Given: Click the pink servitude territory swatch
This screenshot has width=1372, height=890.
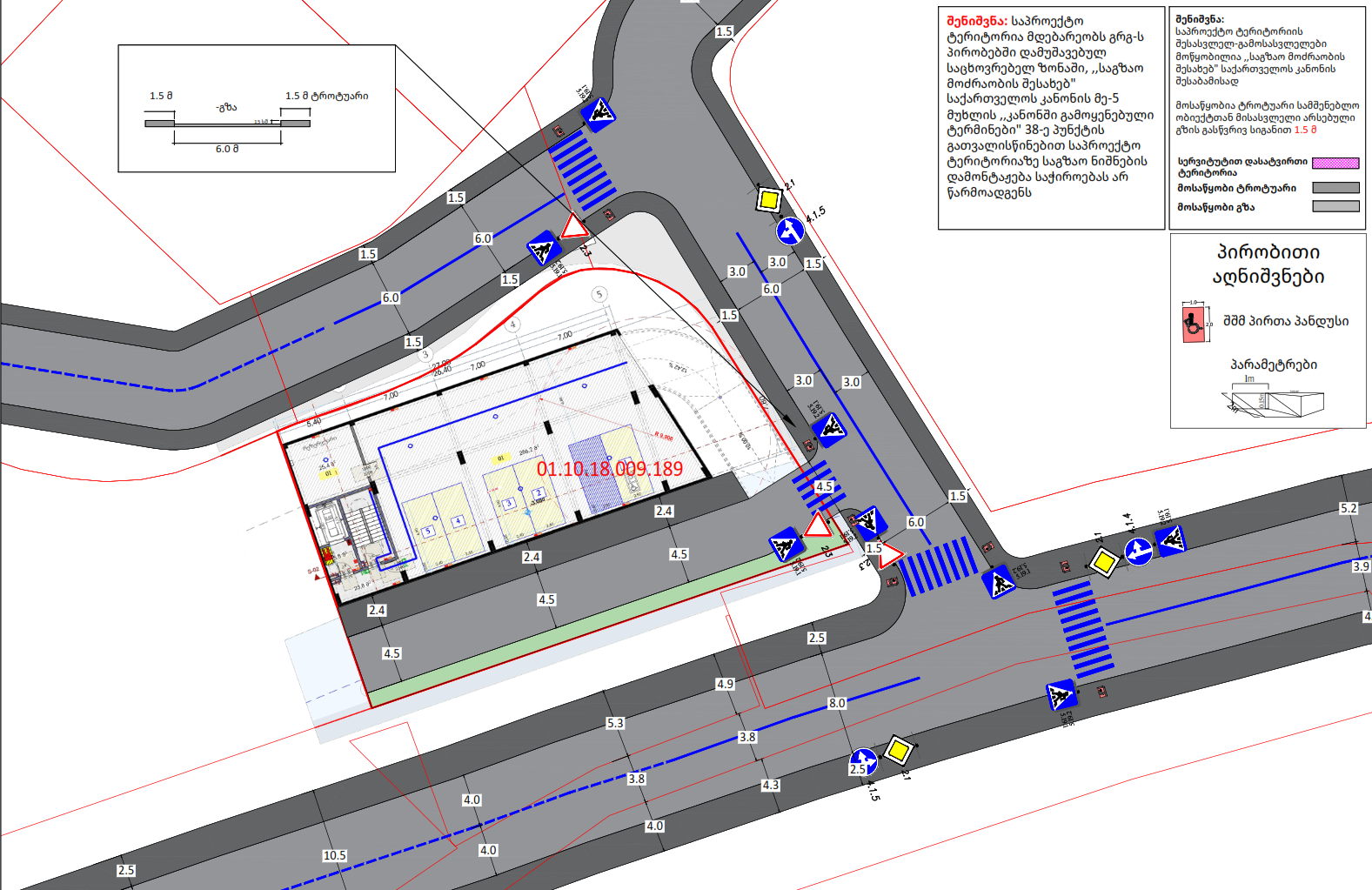Looking at the screenshot, I should click(1335, 163).
